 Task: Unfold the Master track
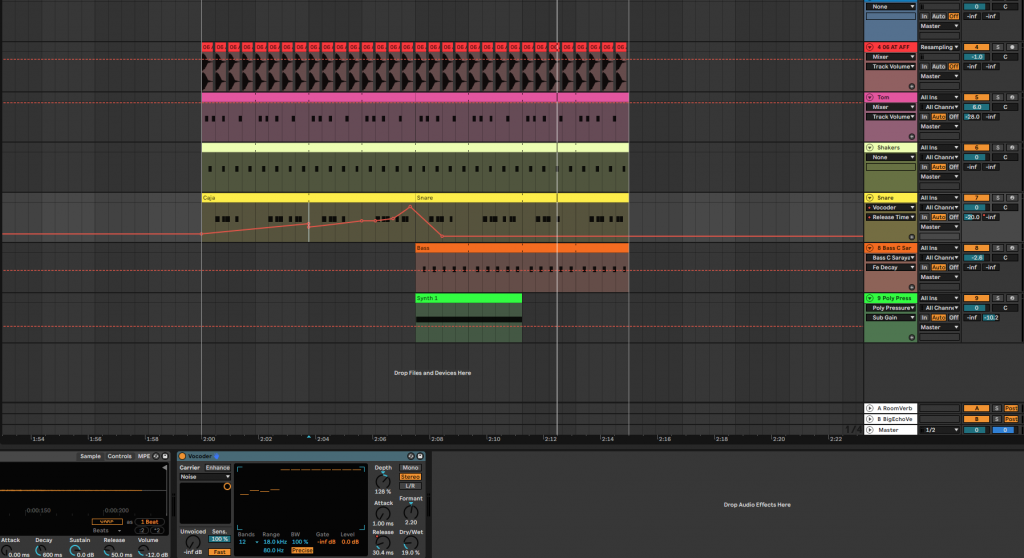point(869,430)
